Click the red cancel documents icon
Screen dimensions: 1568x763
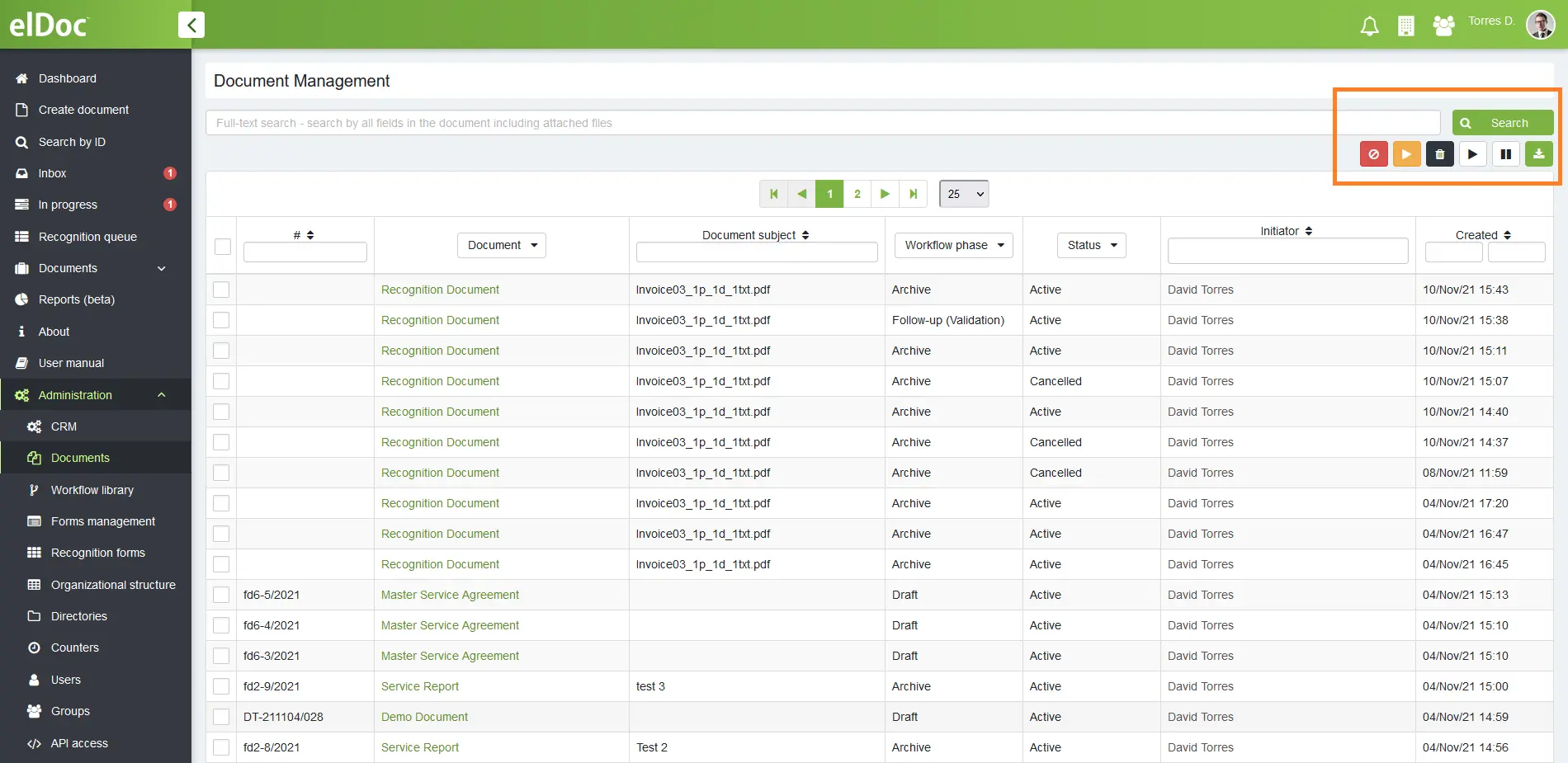click(1373, 154)
